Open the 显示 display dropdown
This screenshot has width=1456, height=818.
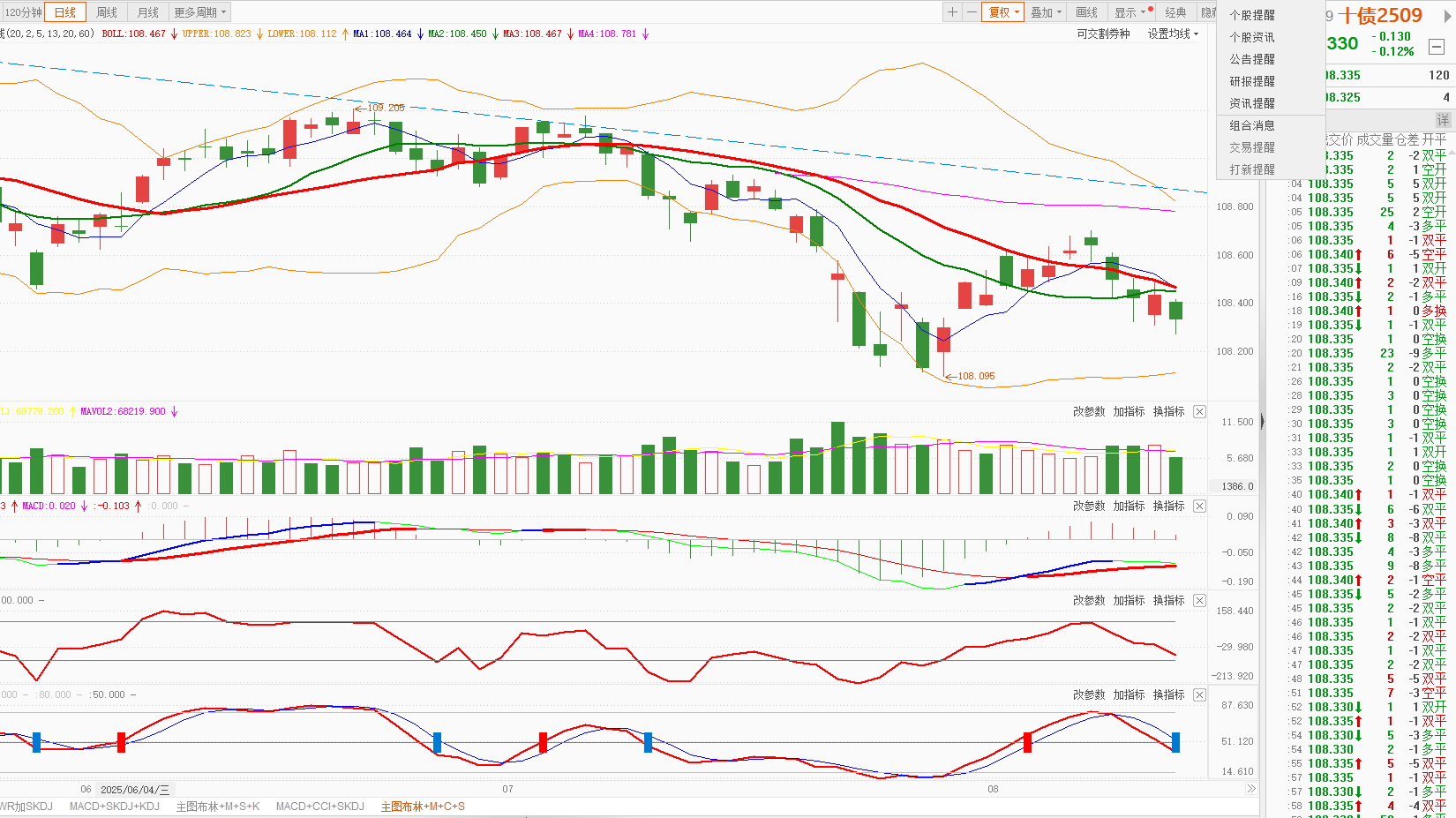(1131, 12)
